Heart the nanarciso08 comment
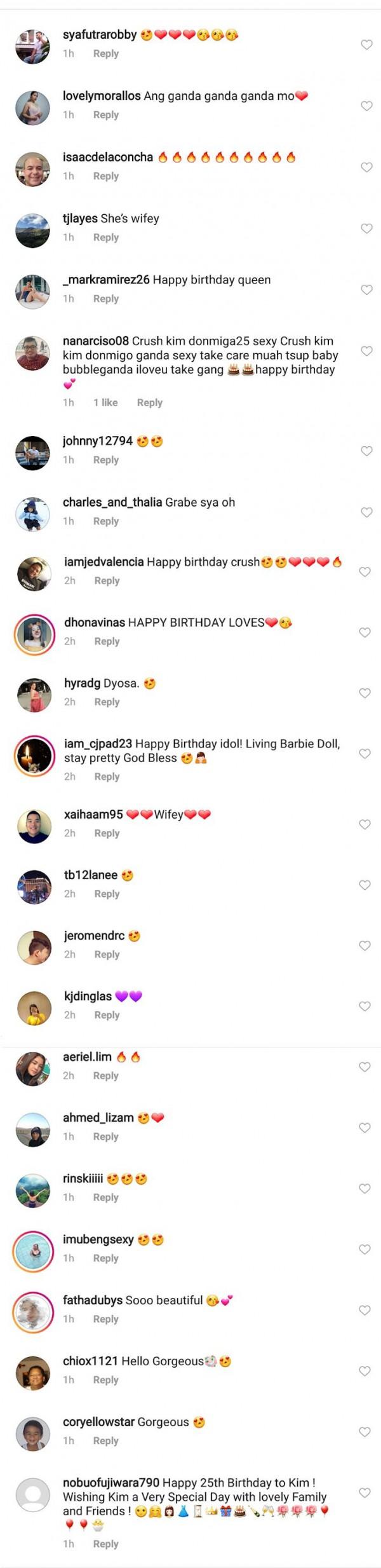381x1568 pixels. tap(366, 351)
